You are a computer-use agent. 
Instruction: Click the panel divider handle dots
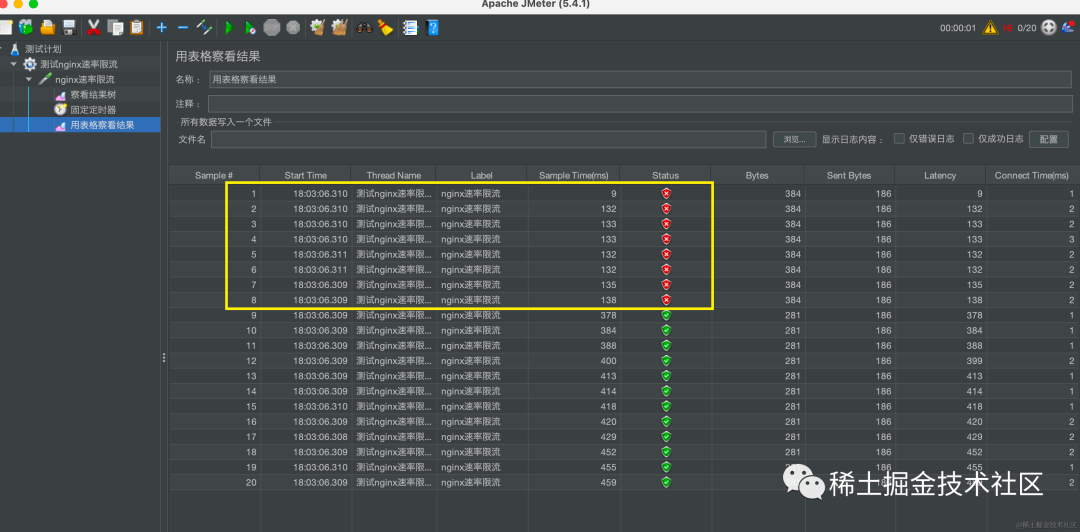coord(164,357)
